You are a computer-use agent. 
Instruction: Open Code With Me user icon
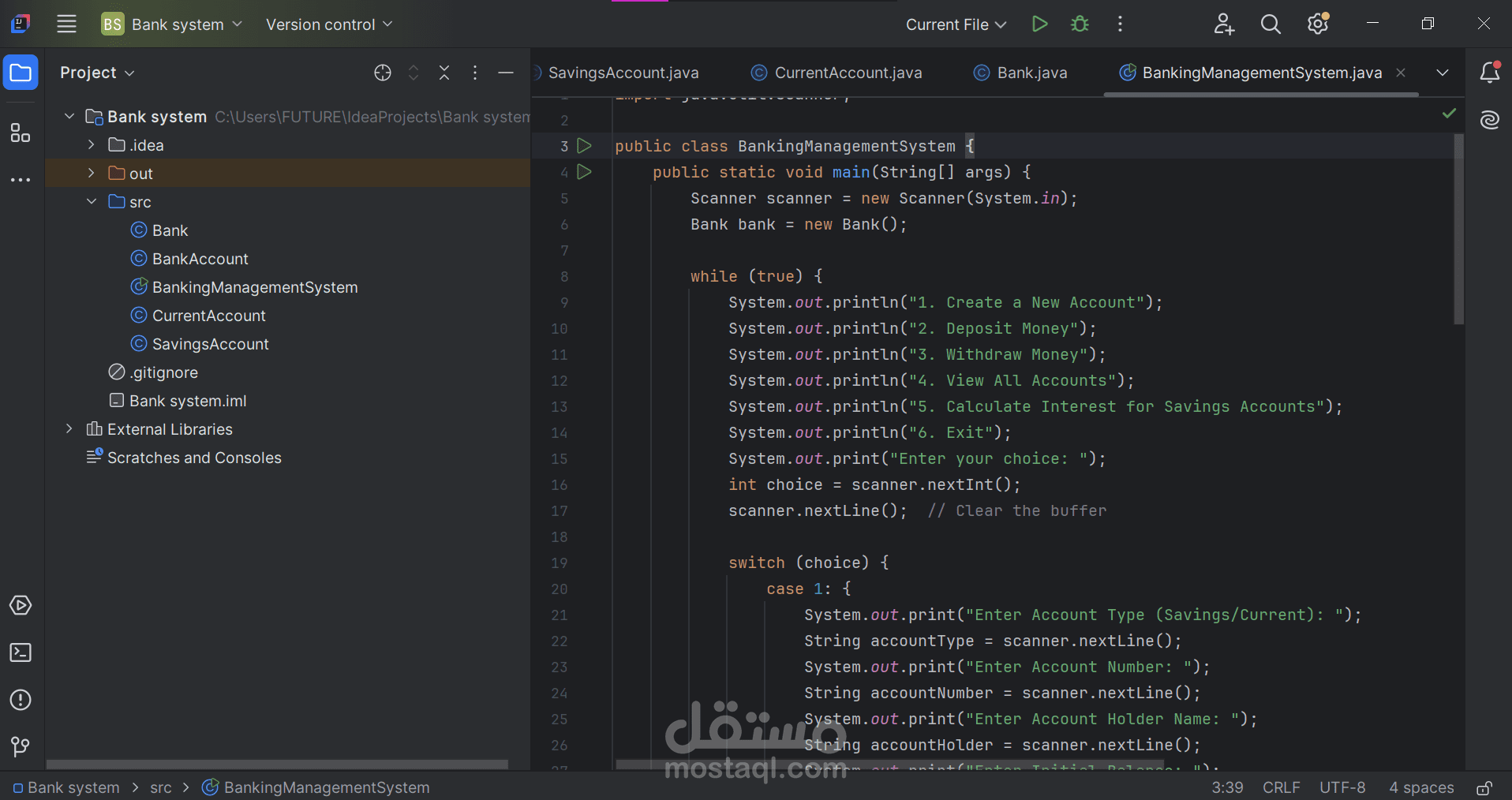pos(1224,24)
